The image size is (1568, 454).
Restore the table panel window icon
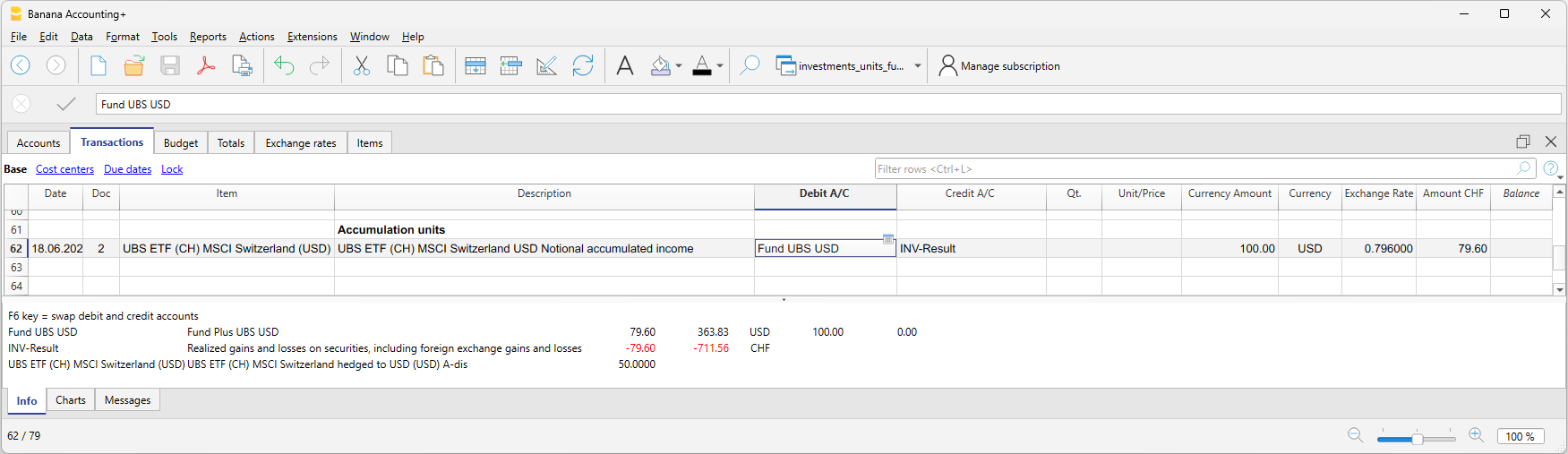[x=1523, y=141]
